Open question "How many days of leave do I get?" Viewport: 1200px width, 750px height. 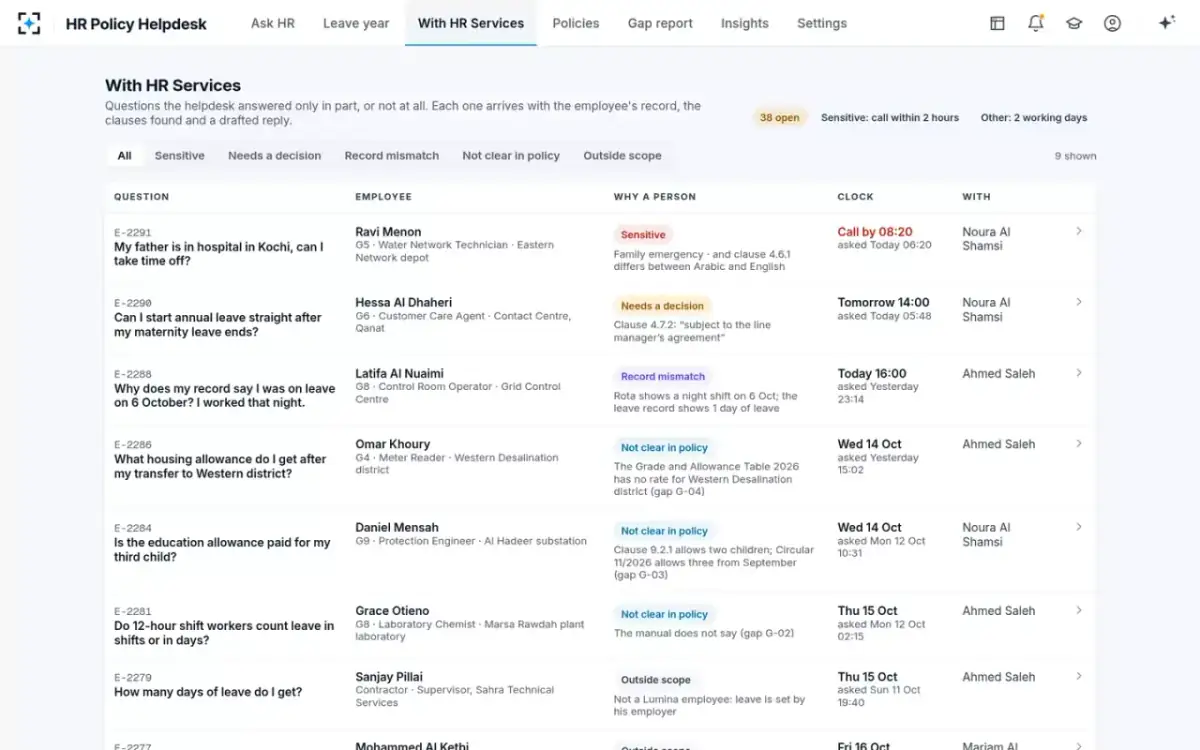[208, 692]
